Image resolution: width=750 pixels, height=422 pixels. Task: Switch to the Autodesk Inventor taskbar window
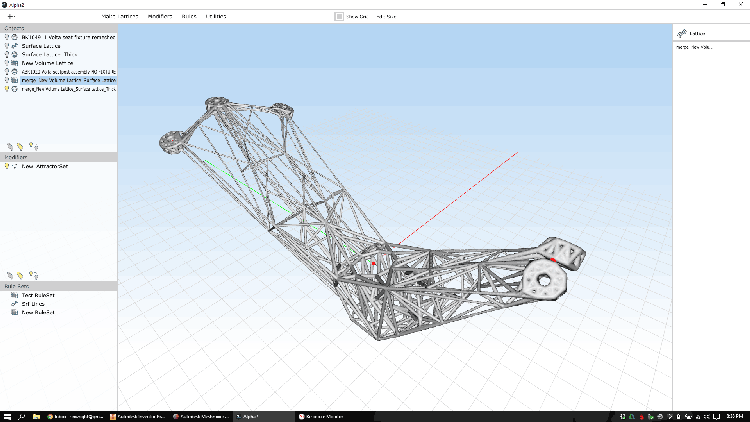[138, 417]
